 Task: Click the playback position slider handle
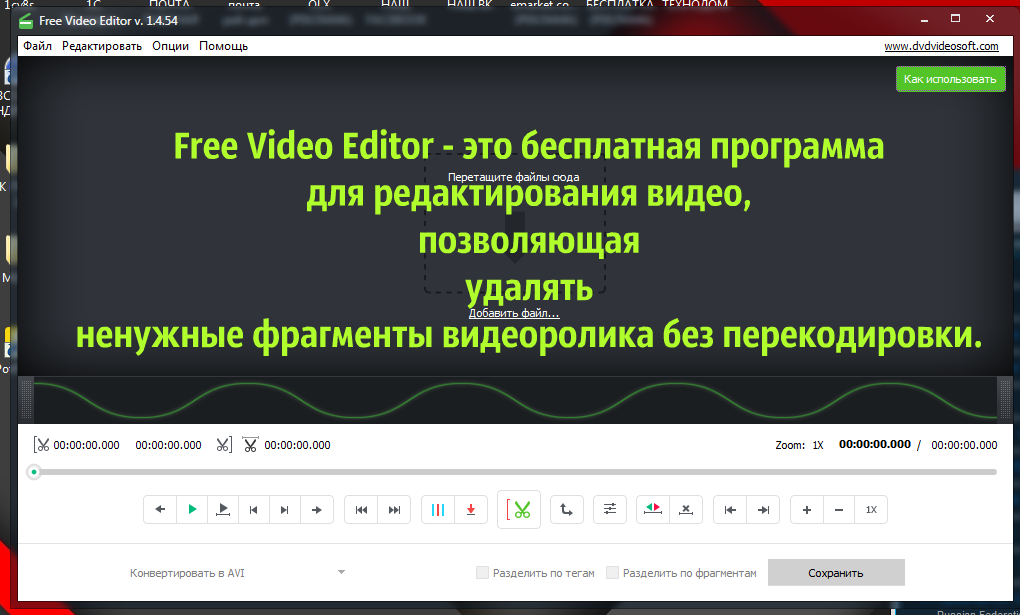pyautogui.click(x=34, y=472)
